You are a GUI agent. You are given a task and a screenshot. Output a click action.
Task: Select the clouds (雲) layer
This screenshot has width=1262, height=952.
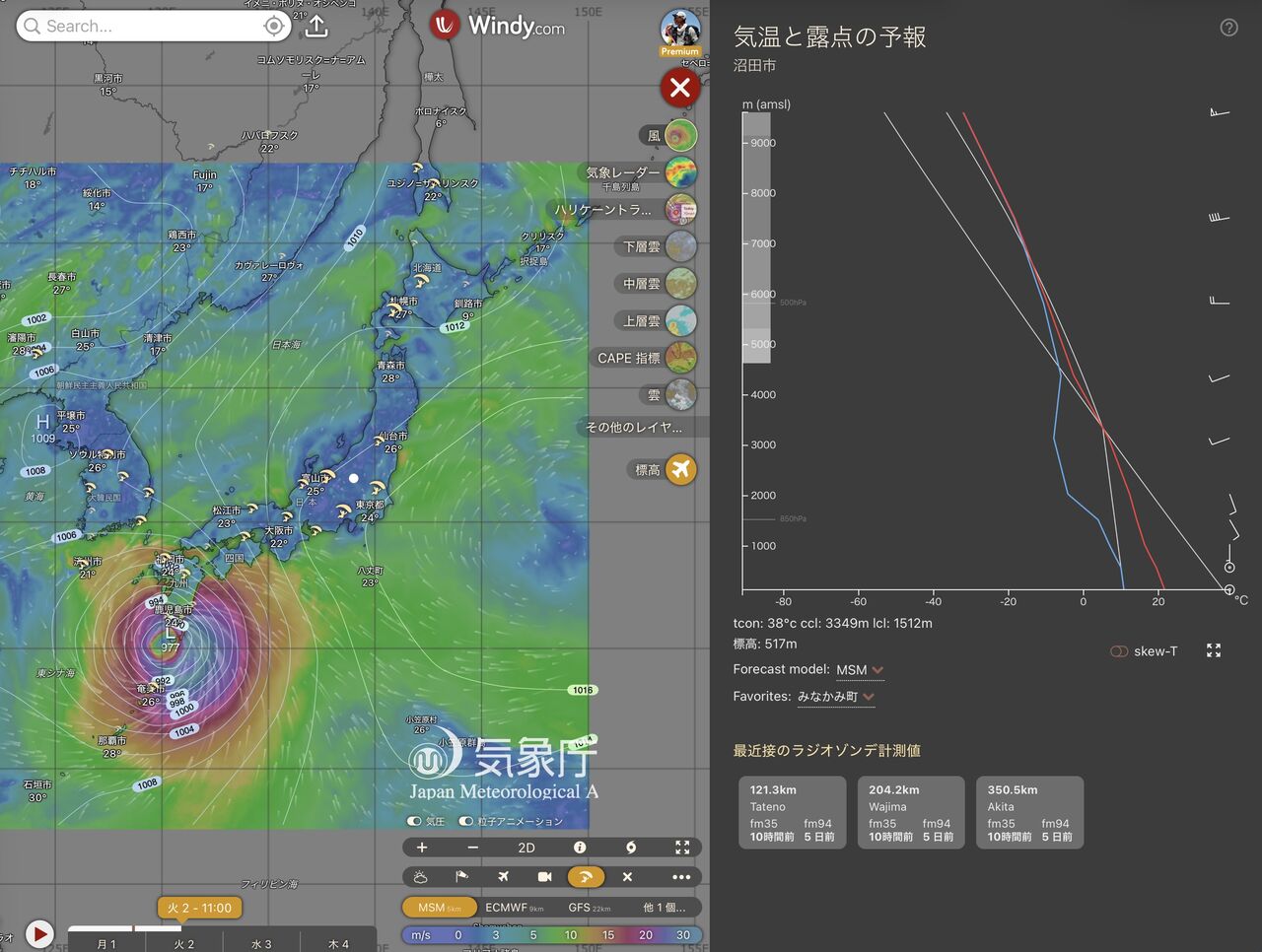click(x=680, y=395)
